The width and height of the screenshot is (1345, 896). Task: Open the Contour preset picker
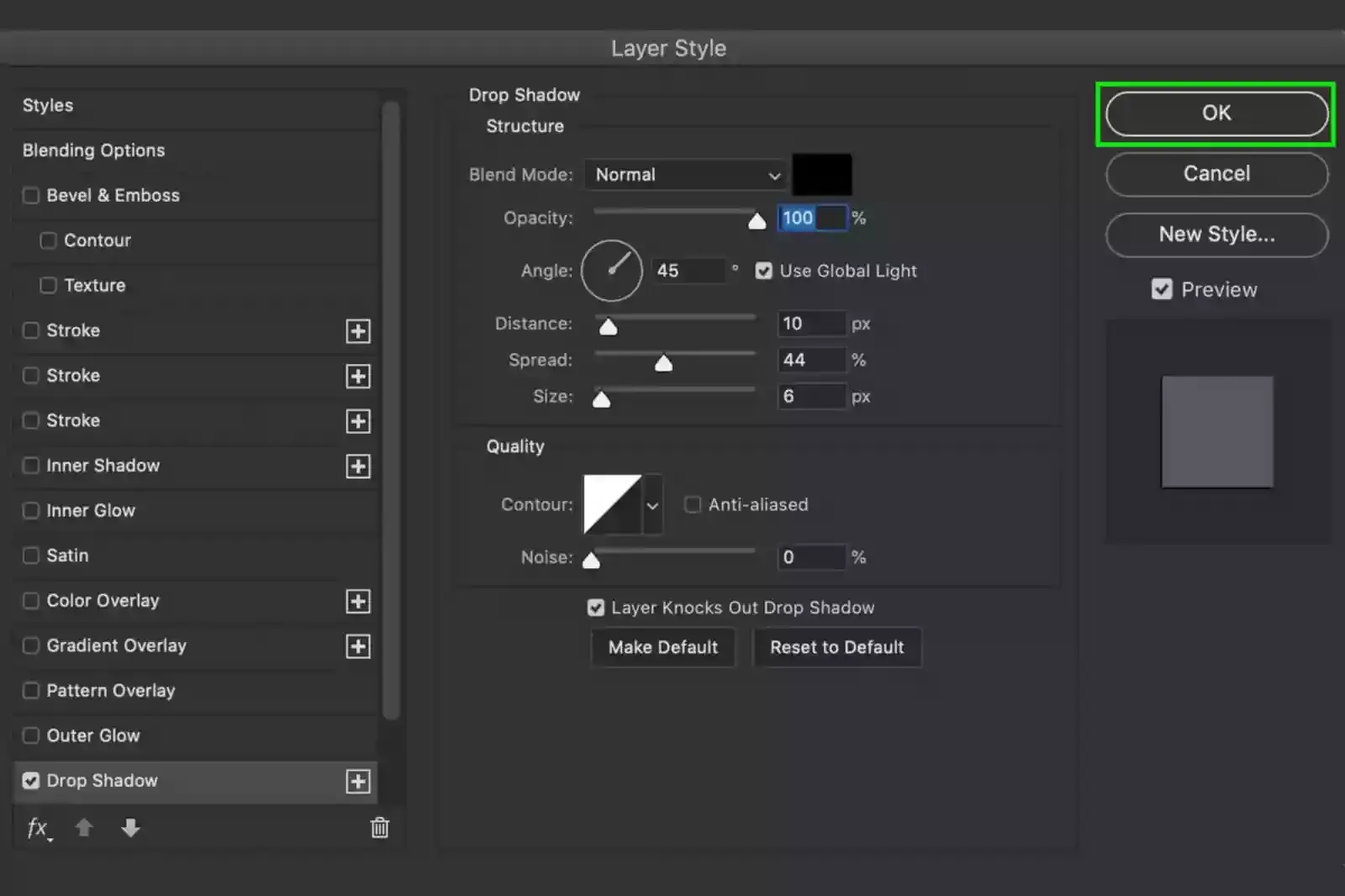pos(653,504)
